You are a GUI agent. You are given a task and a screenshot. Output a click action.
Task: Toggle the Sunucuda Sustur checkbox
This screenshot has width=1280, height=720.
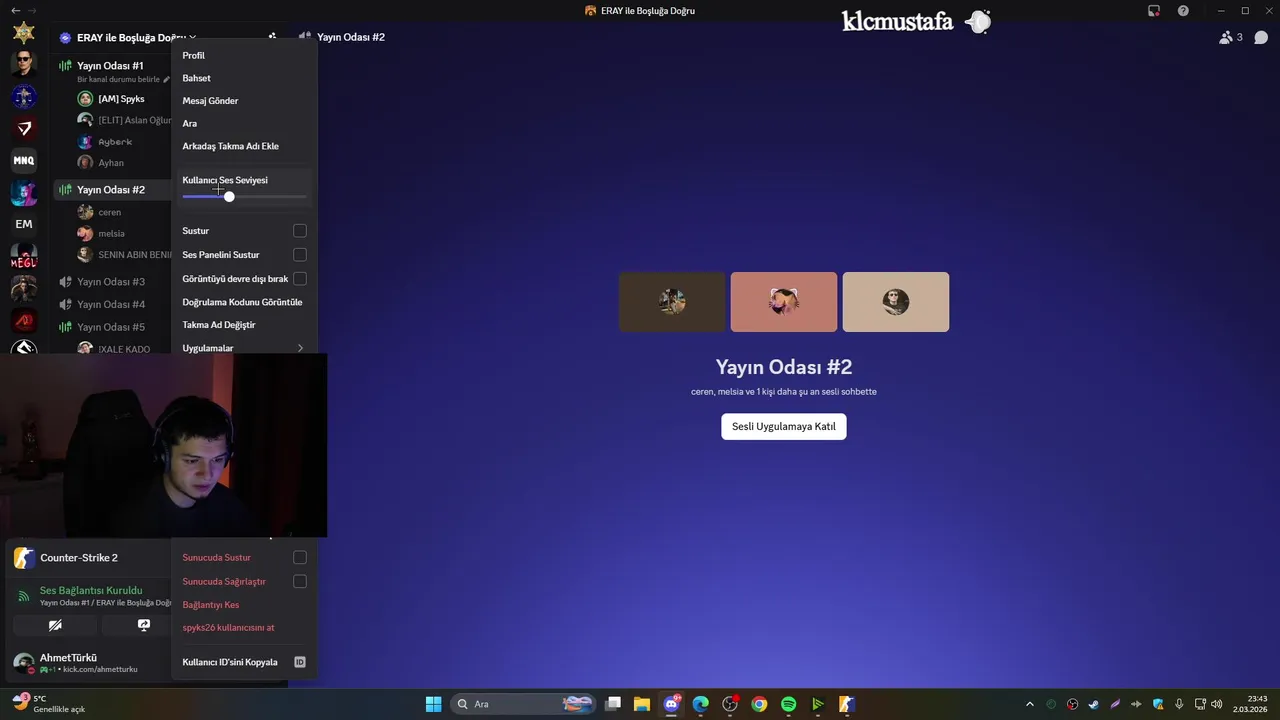click(299, 558)
